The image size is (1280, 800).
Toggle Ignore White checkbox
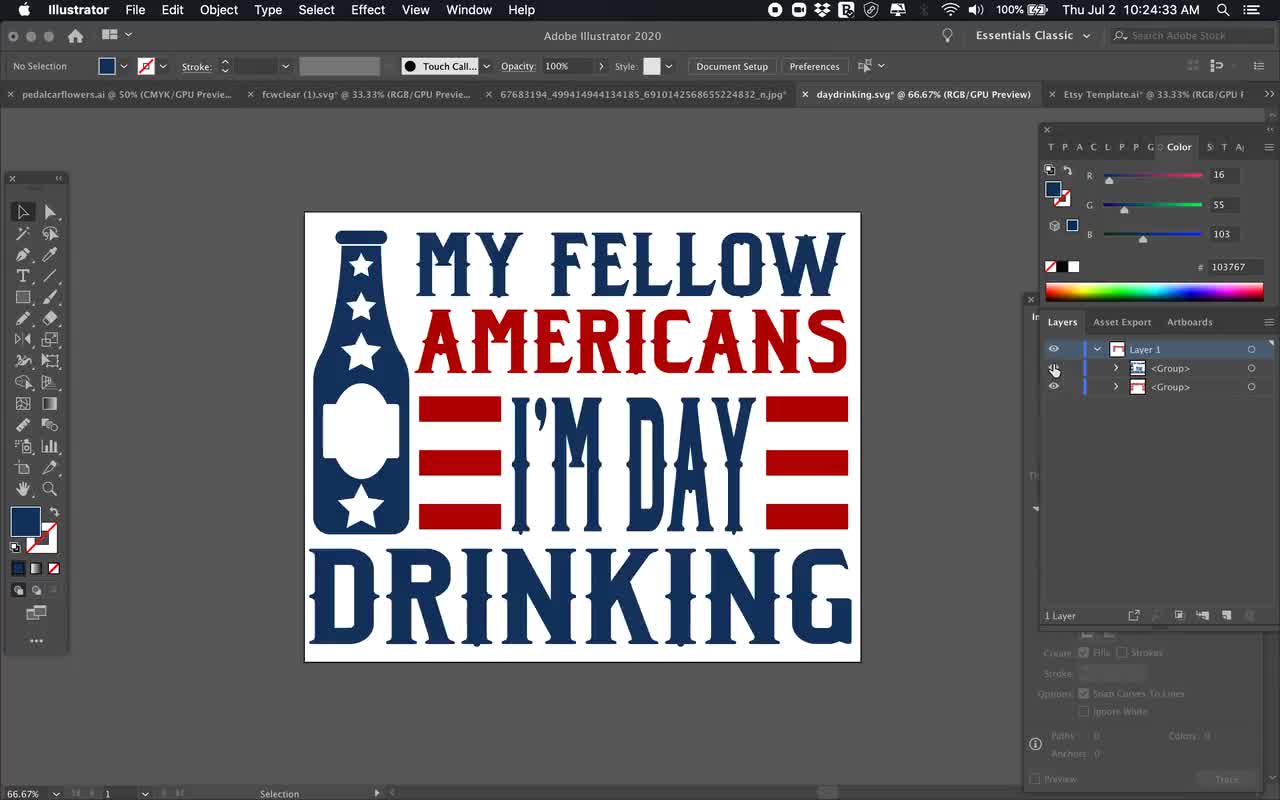point(1083,711)
